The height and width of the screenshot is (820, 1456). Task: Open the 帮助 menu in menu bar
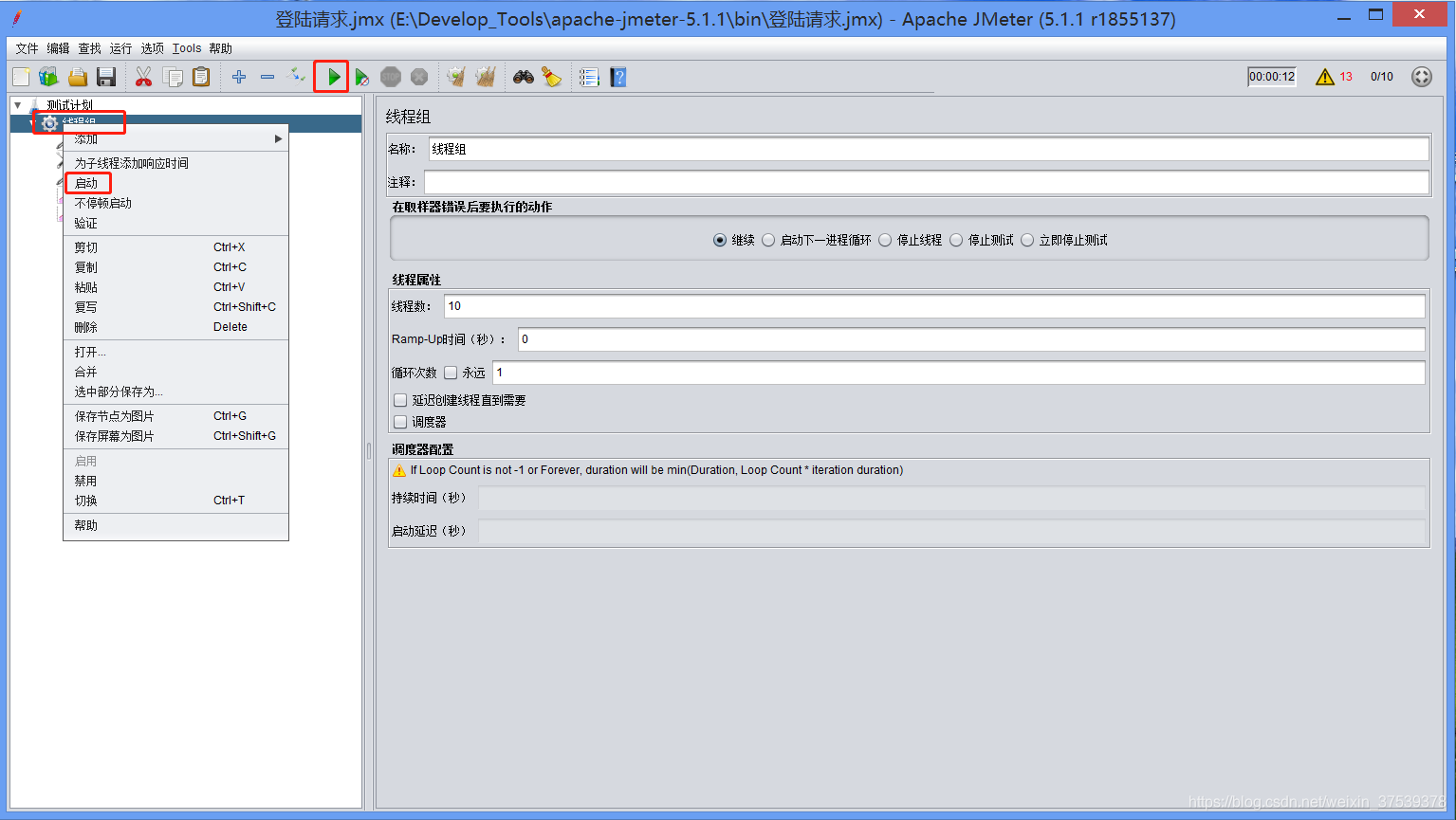tap(220, 48)
